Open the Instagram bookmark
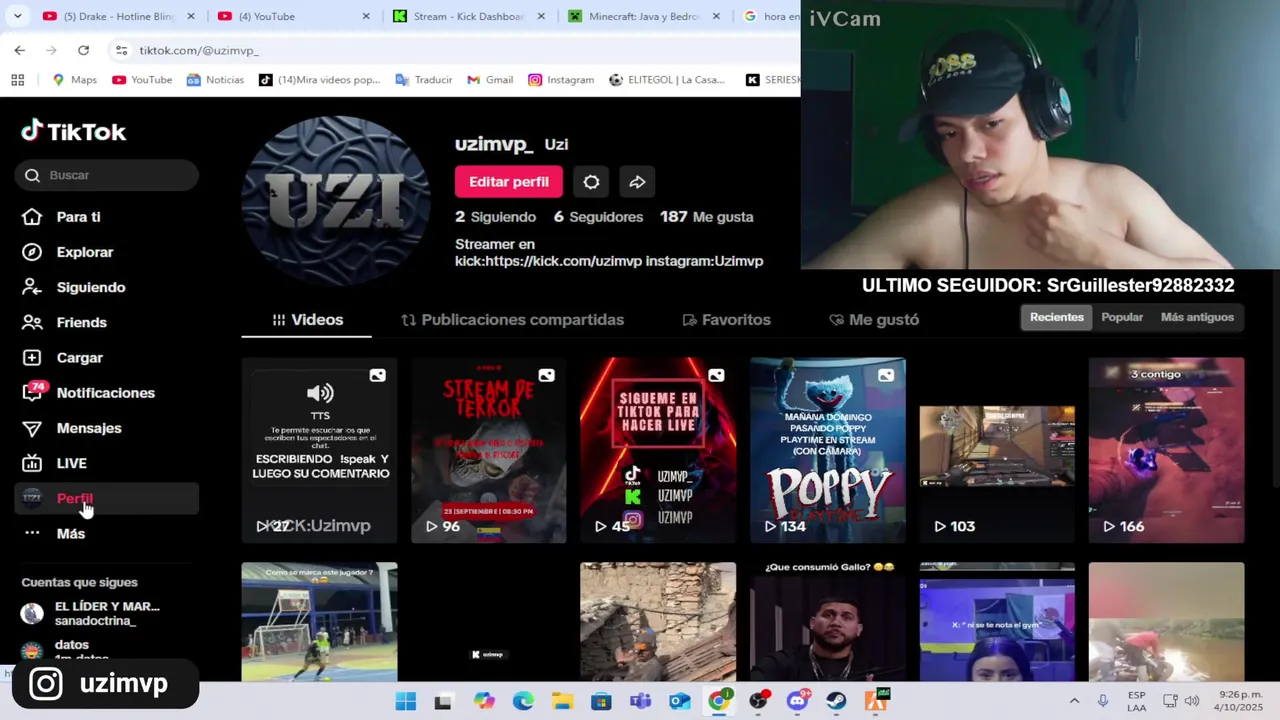Screen dimensions: 1280x720 point(561,80)
